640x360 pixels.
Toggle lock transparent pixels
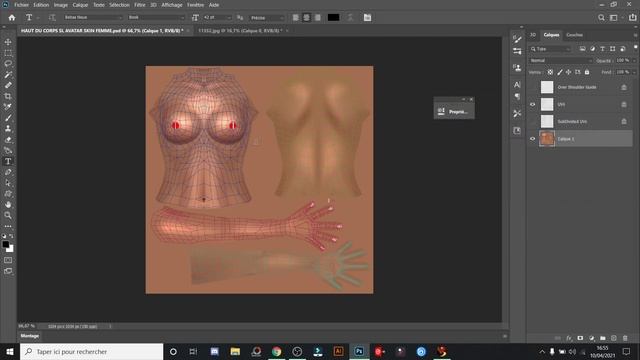[550, 72]
